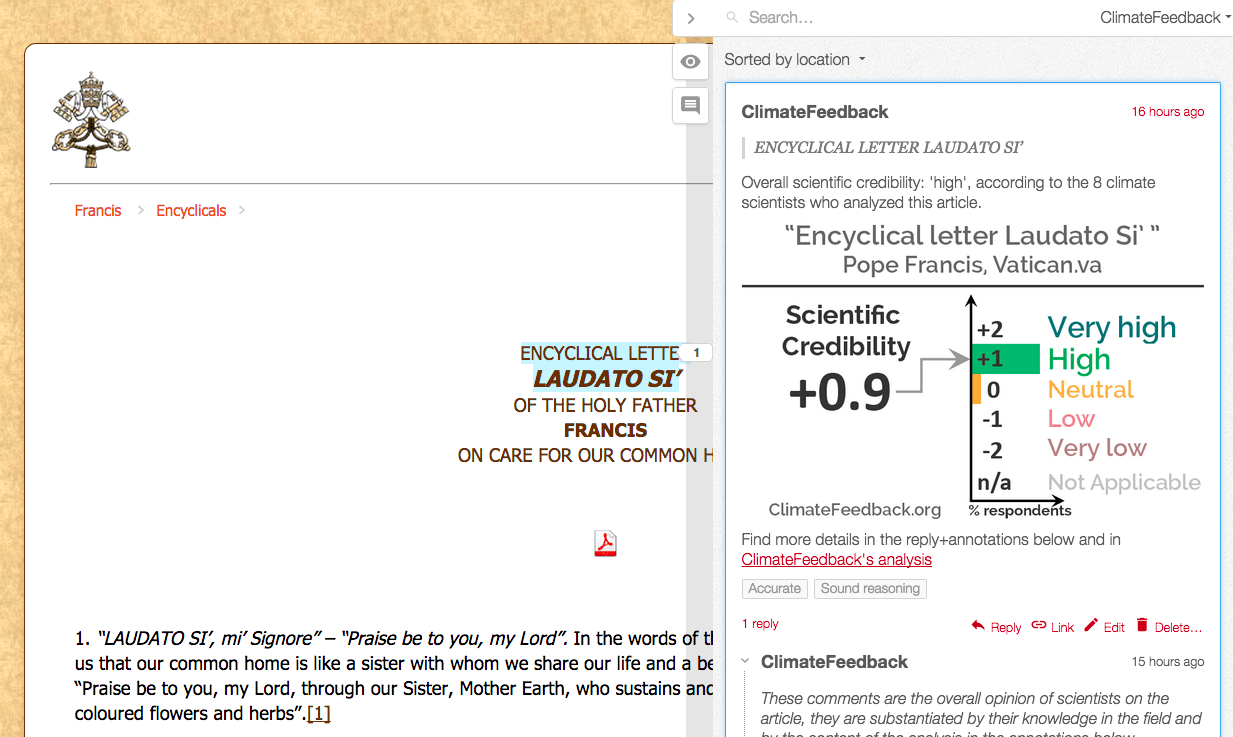Viewport: 1233px width, 737px height.
Task: Click the quoted ENCYCLICAL LETTER LAUDATO SI' excerpt
Action: (888, 148)
